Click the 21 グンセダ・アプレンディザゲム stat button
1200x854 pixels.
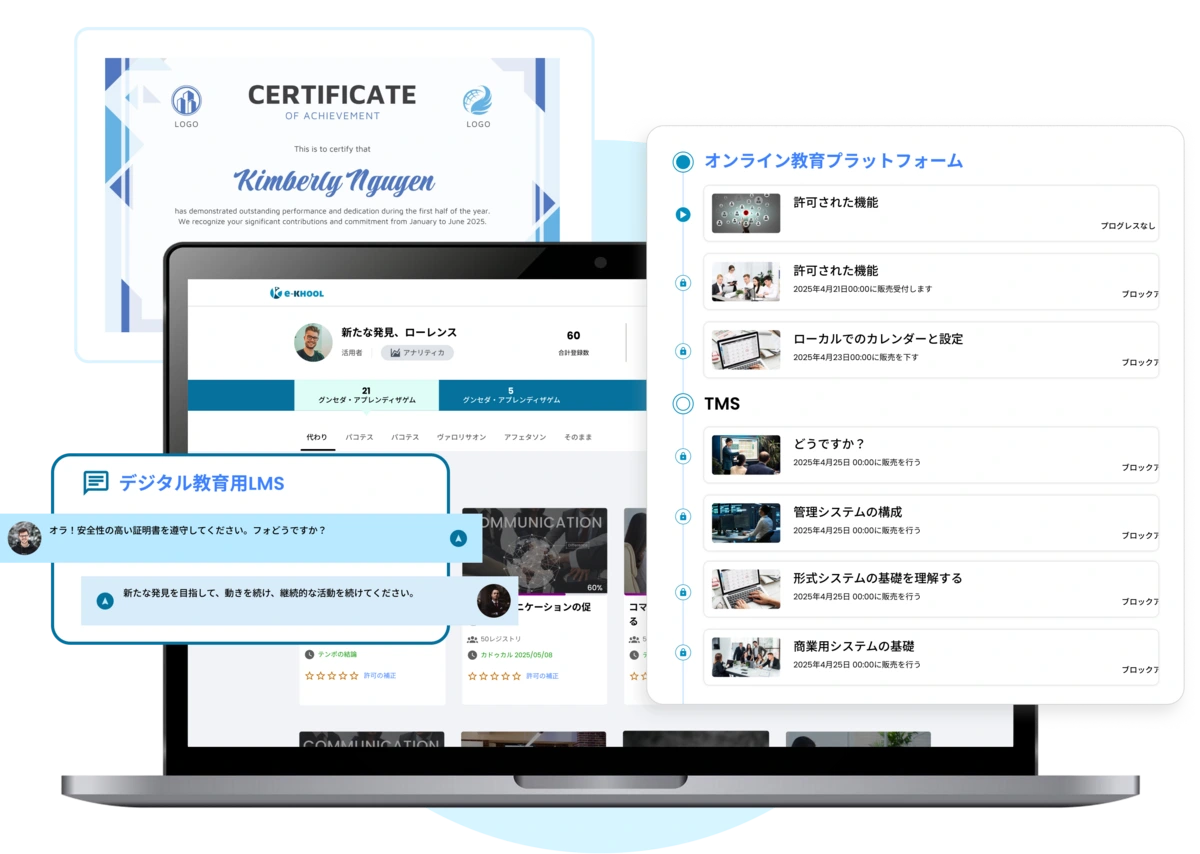point(368,394)
